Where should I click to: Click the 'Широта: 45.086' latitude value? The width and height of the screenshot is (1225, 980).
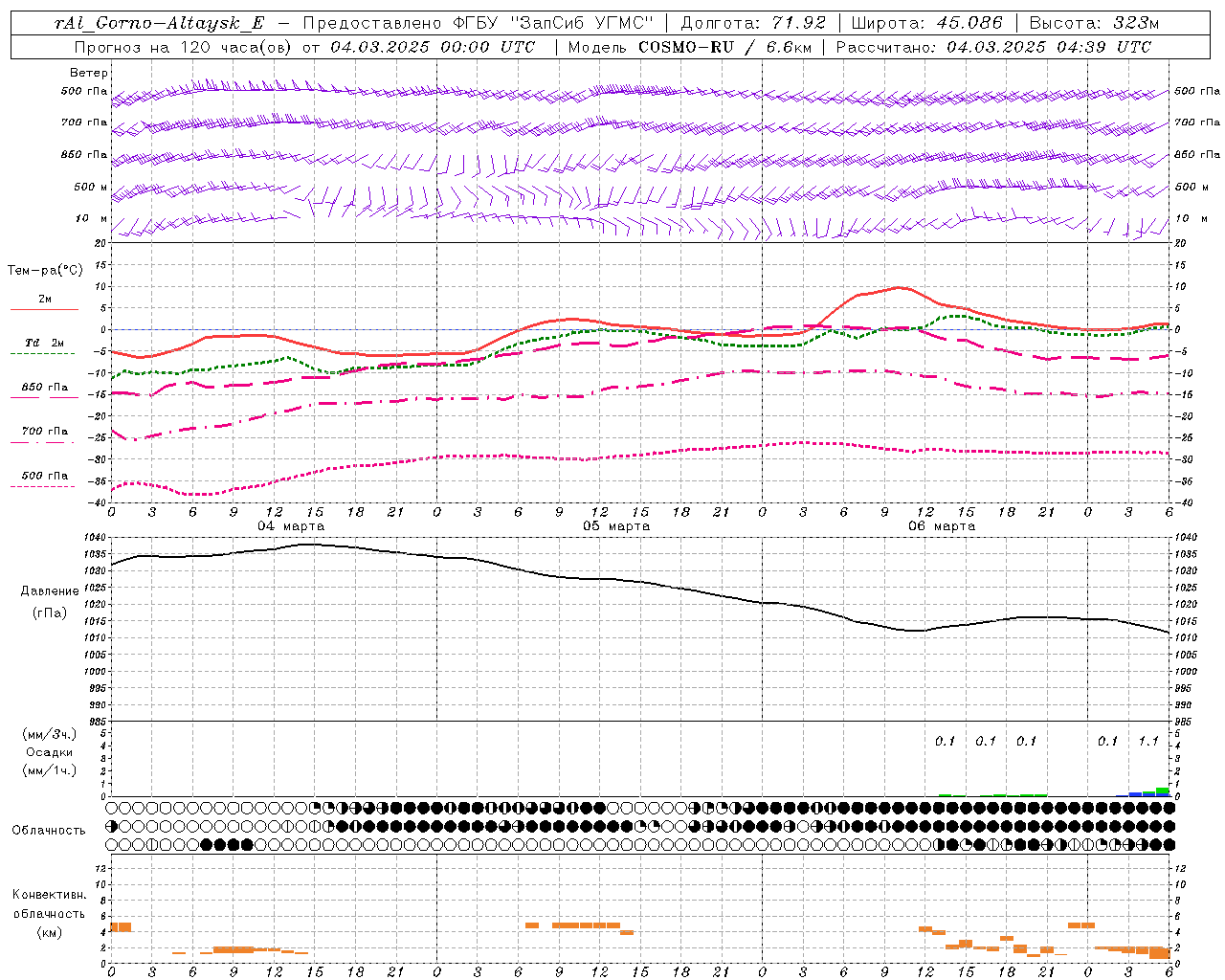927,23
